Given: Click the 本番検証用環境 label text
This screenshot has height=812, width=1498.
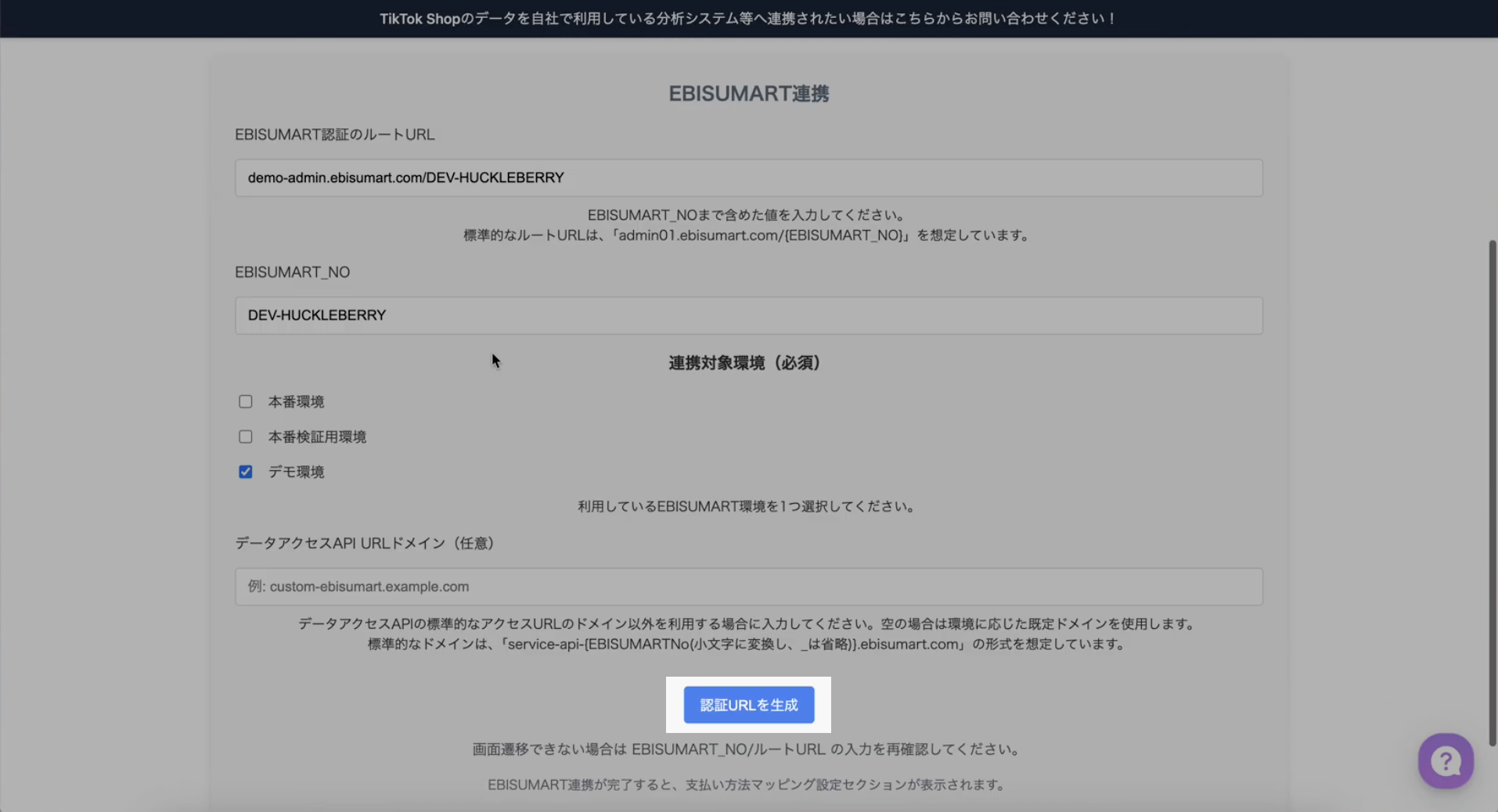Looking at the screenshot, I should pos(318,437).
